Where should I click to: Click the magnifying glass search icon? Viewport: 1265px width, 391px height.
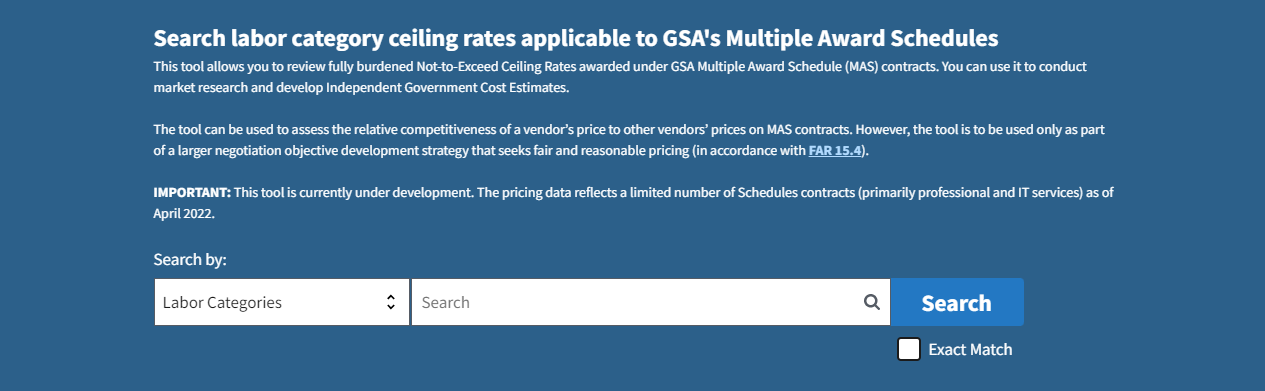point(872,302)
